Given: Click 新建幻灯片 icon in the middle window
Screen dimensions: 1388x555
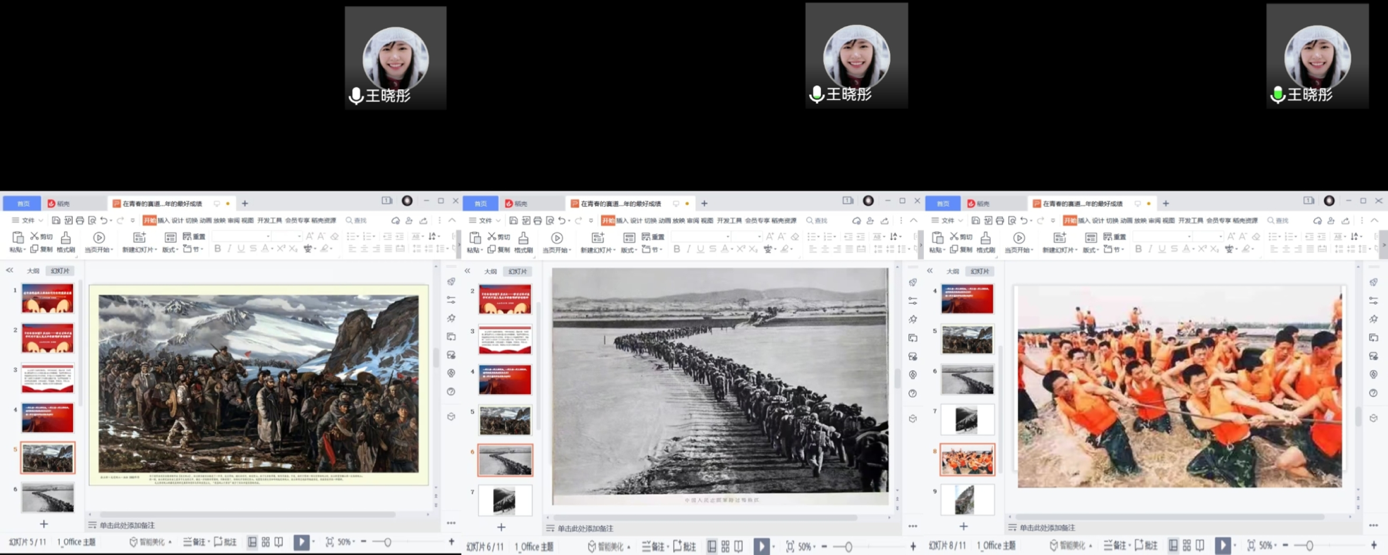Looking at the screenshot, I should pos(597,241).
